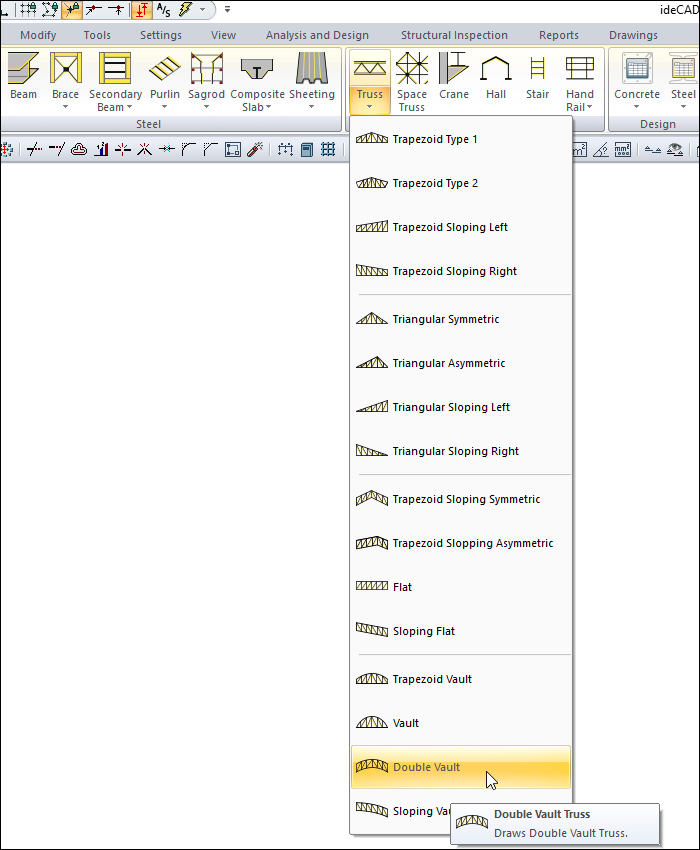Expand the Composite Slab dropdown arrow
The width and height of the screenshot is (700, 850).
coord(268,107)
